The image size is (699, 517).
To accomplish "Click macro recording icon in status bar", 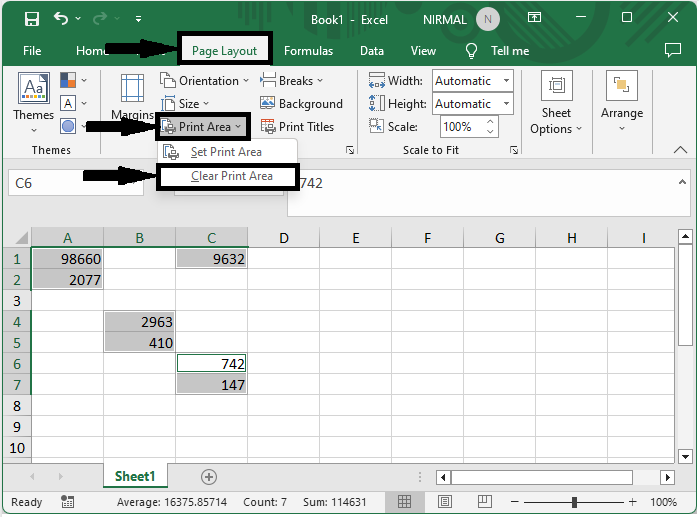I will coord(67,502).
